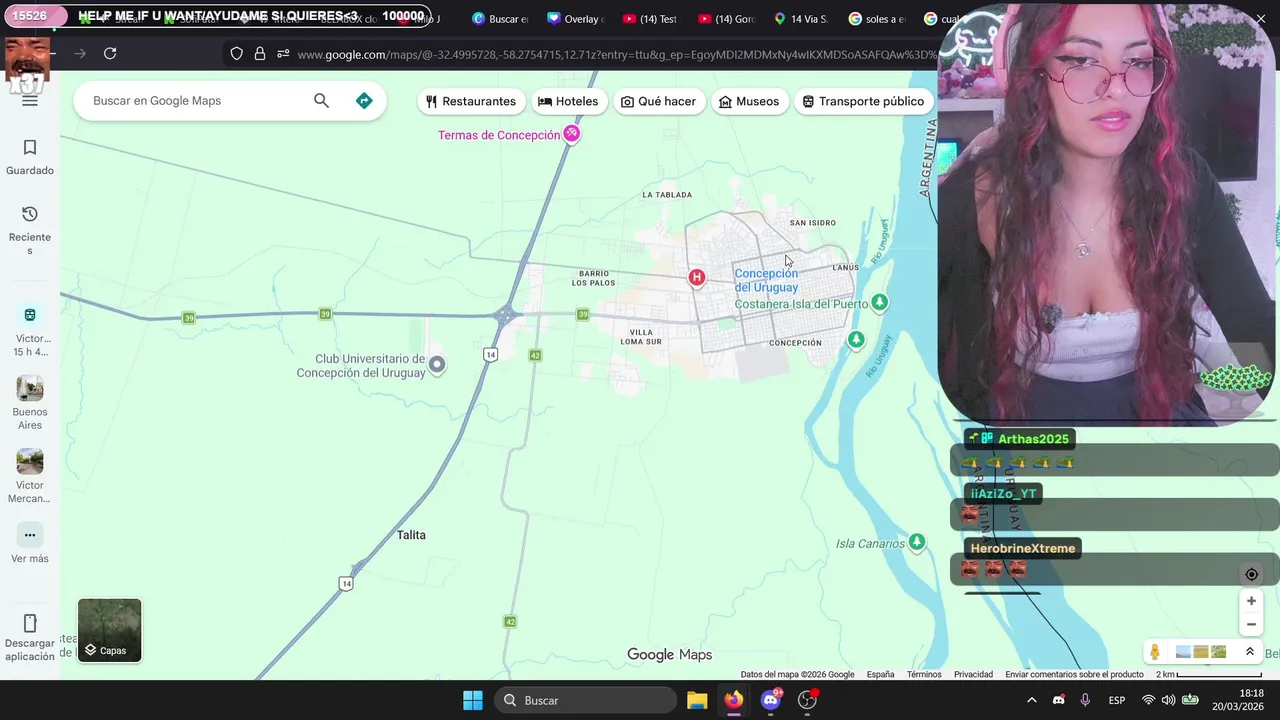Show hidden system tray icons chevron
The image size is (1280, 720).
pyautogui.click(x=1032, y=700)
